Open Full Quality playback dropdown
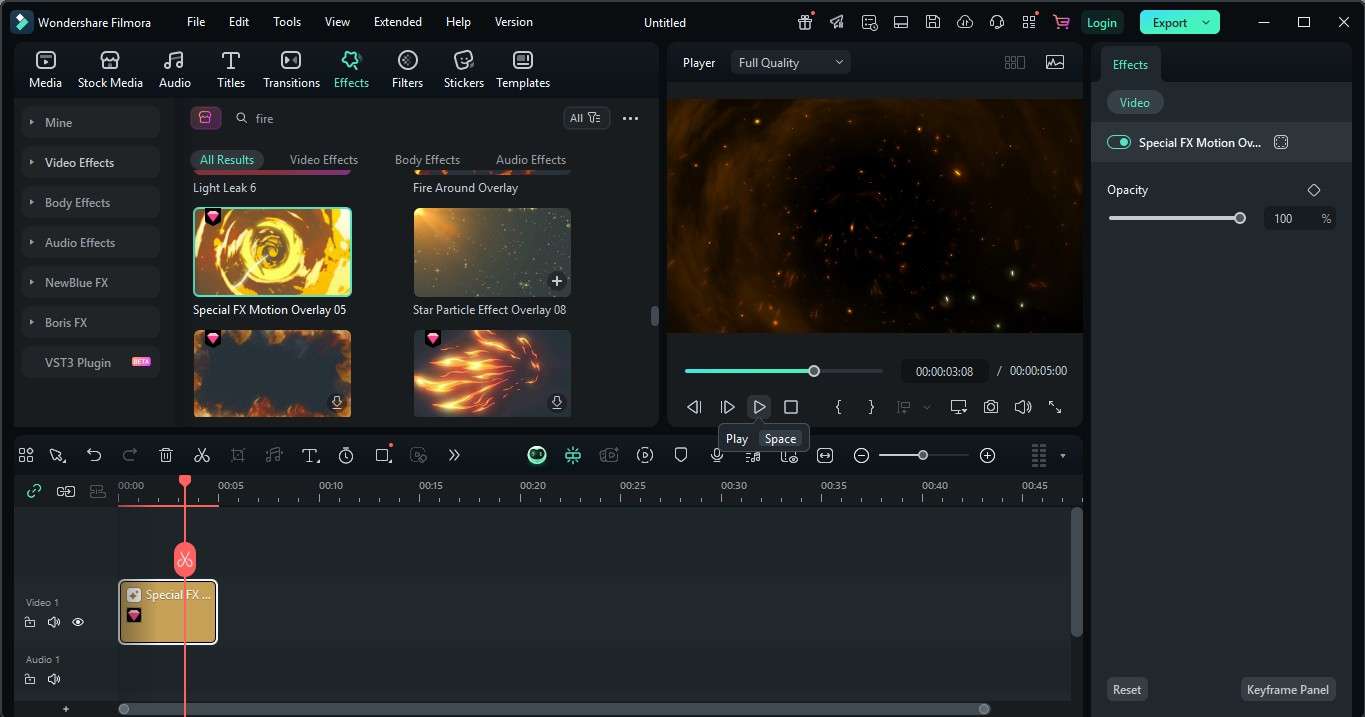Image resolution: width=1365 pixels, height=717 pixels. click(790, 62)
